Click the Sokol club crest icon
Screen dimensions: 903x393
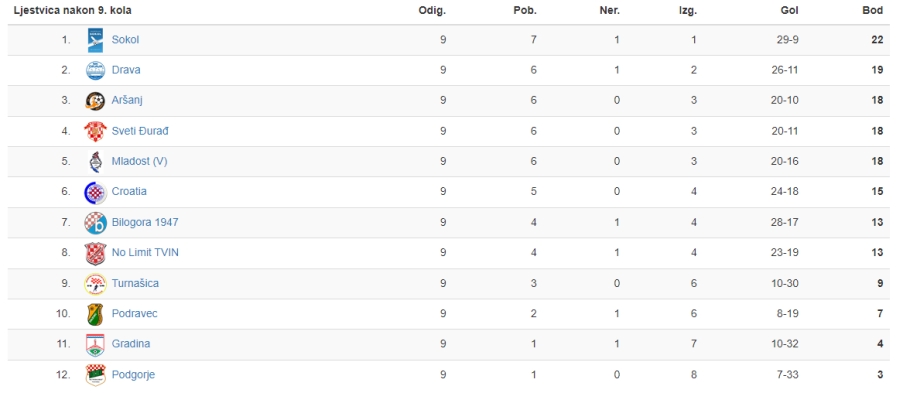click(96, 40)
